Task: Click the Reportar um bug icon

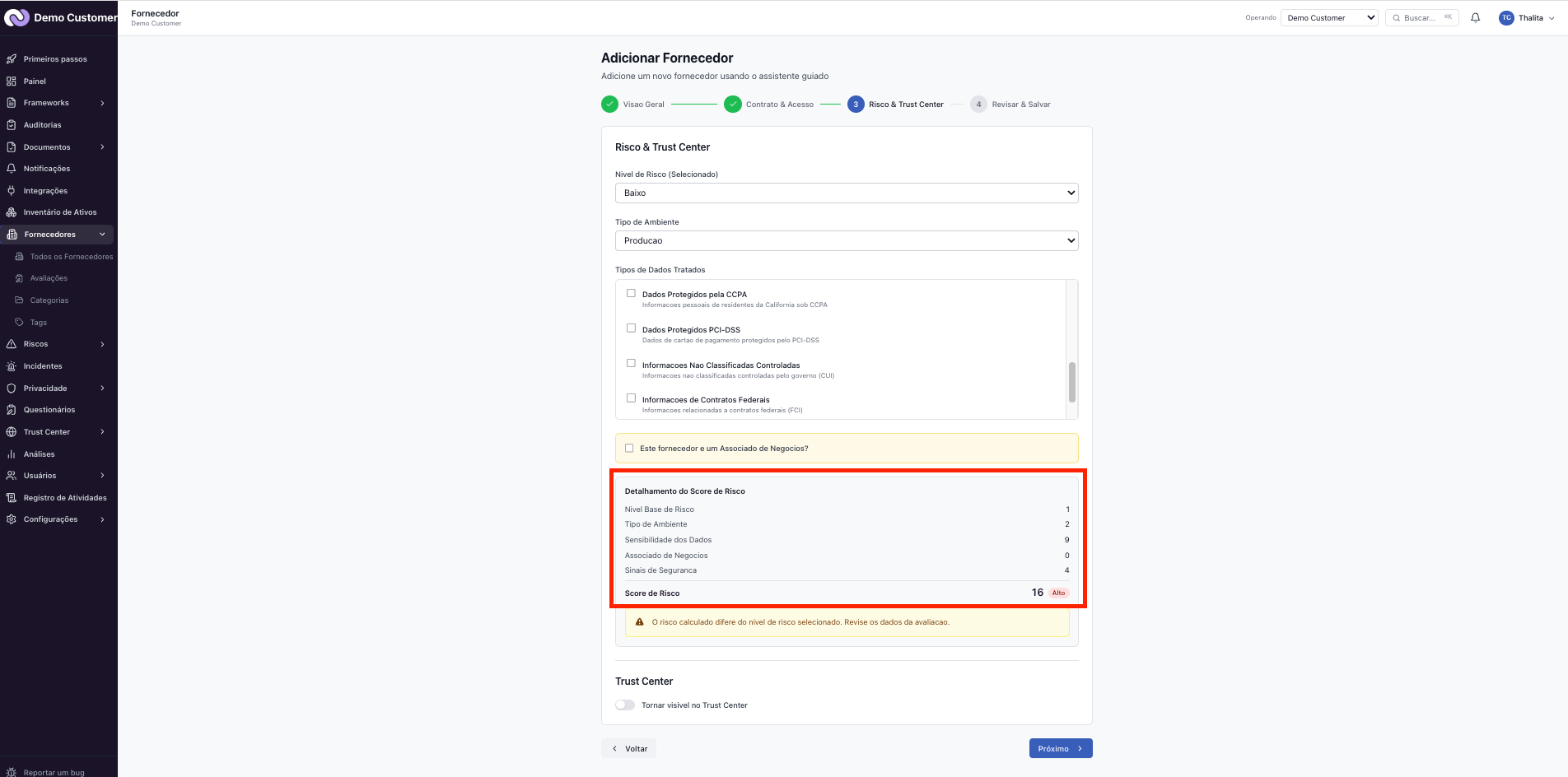Action: 12,772
